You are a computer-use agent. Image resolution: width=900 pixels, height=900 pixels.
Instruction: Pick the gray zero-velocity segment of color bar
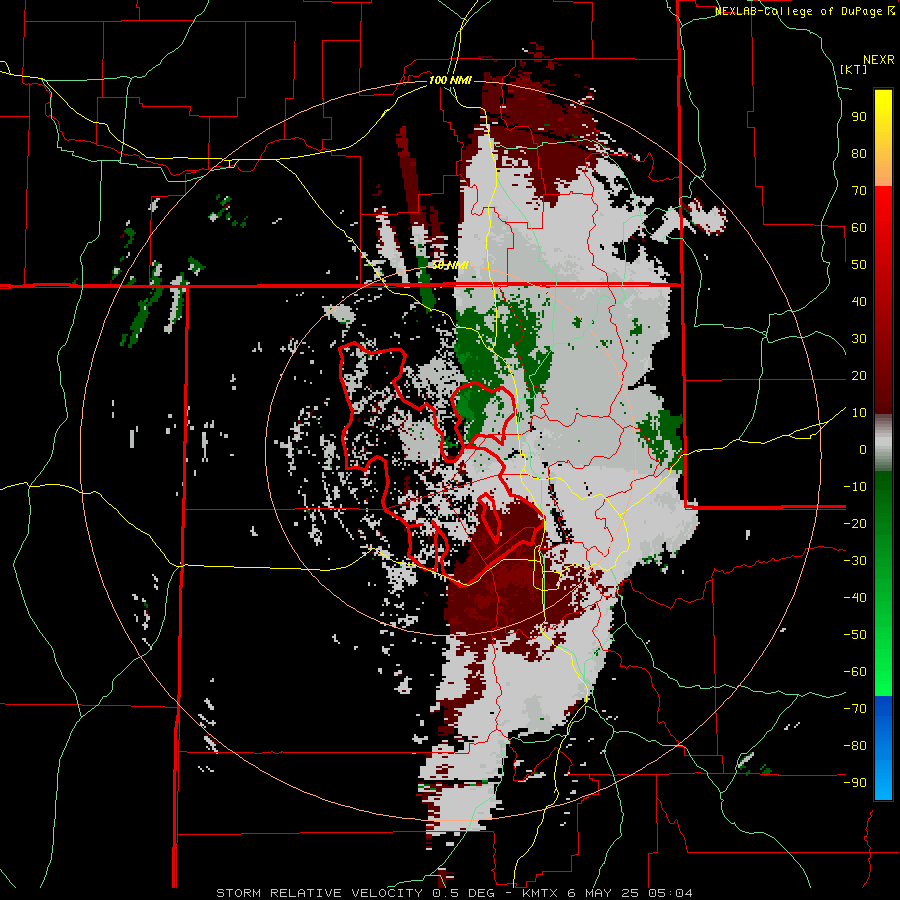pos(883,443)
